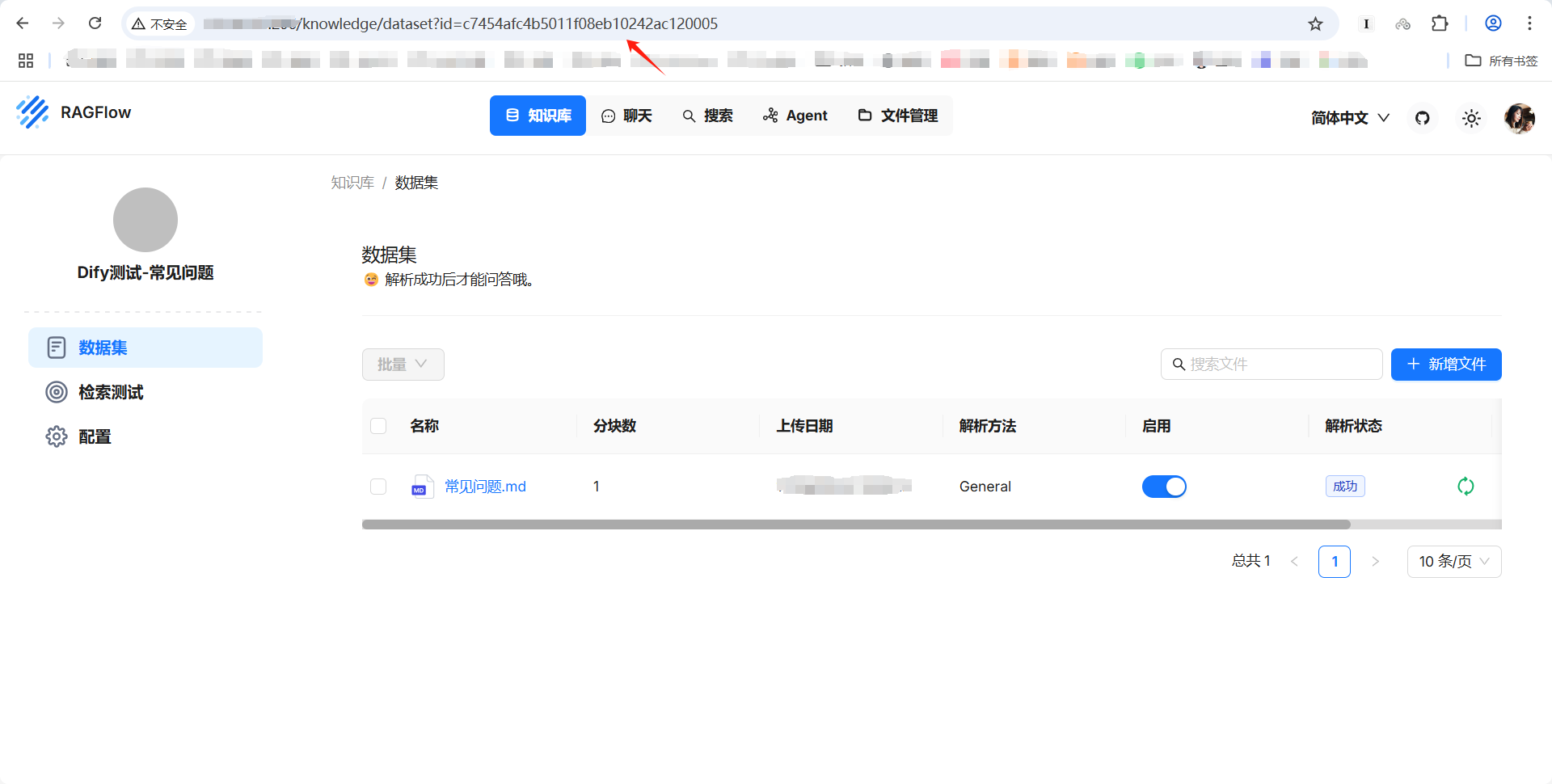Click the 不安全 site security warning

coord(159,24)
